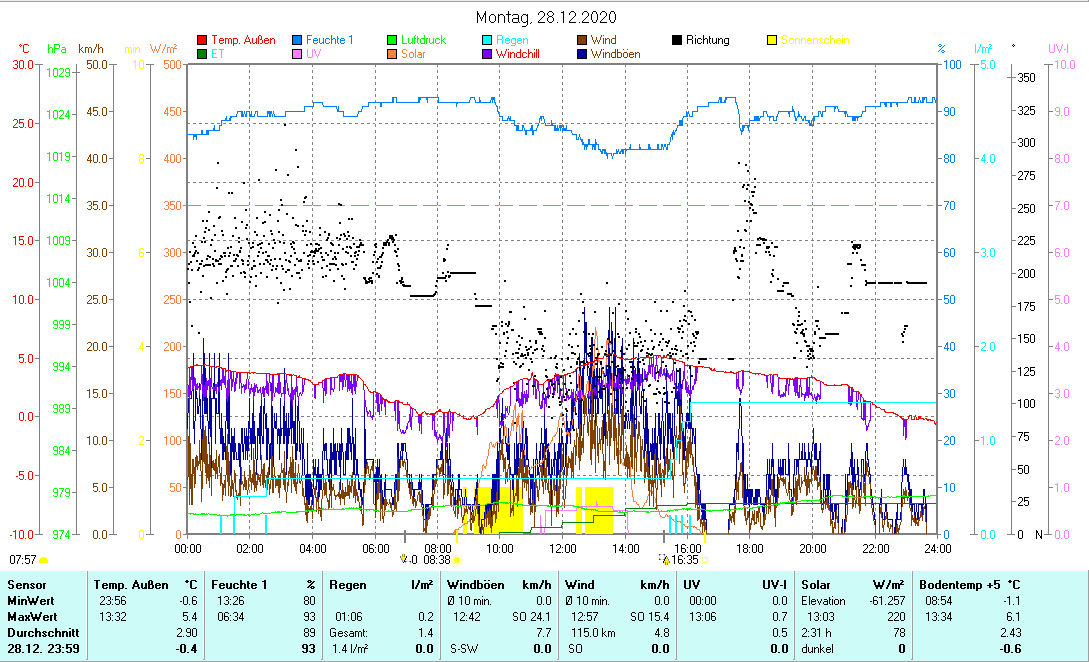Click the pink UV legend square

pos(297,54)
